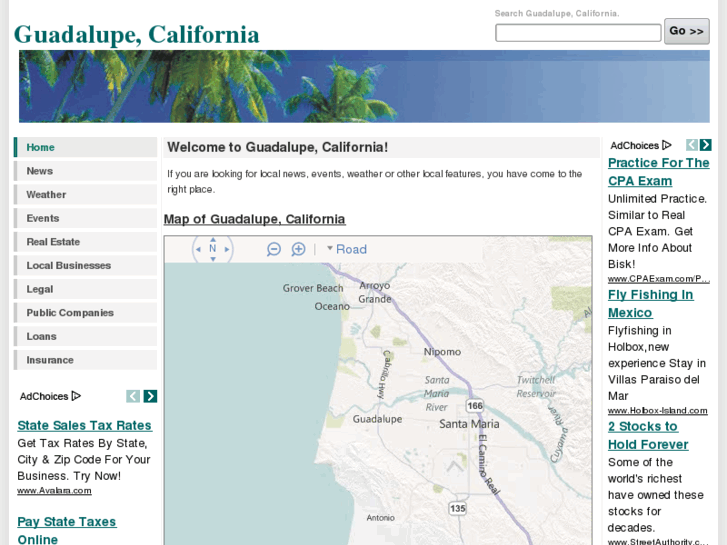This screenshot has width=727, height=545.
Task: Visit www.Avalara.com link
Action: (x=54, y=491)
